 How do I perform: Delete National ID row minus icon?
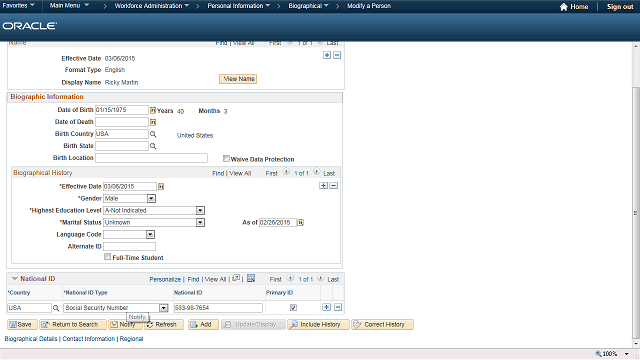click(x=338, y=307)
